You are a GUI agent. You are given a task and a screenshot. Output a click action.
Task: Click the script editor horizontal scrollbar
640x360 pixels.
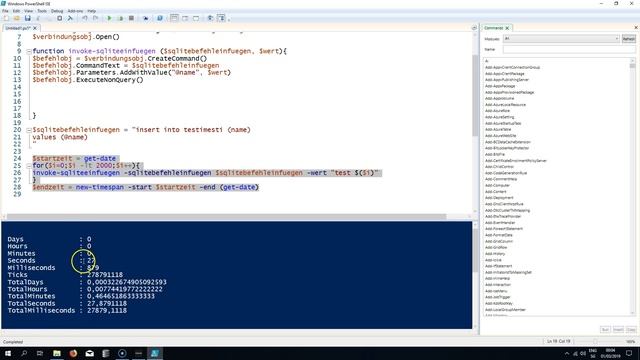tap(227, 217)
